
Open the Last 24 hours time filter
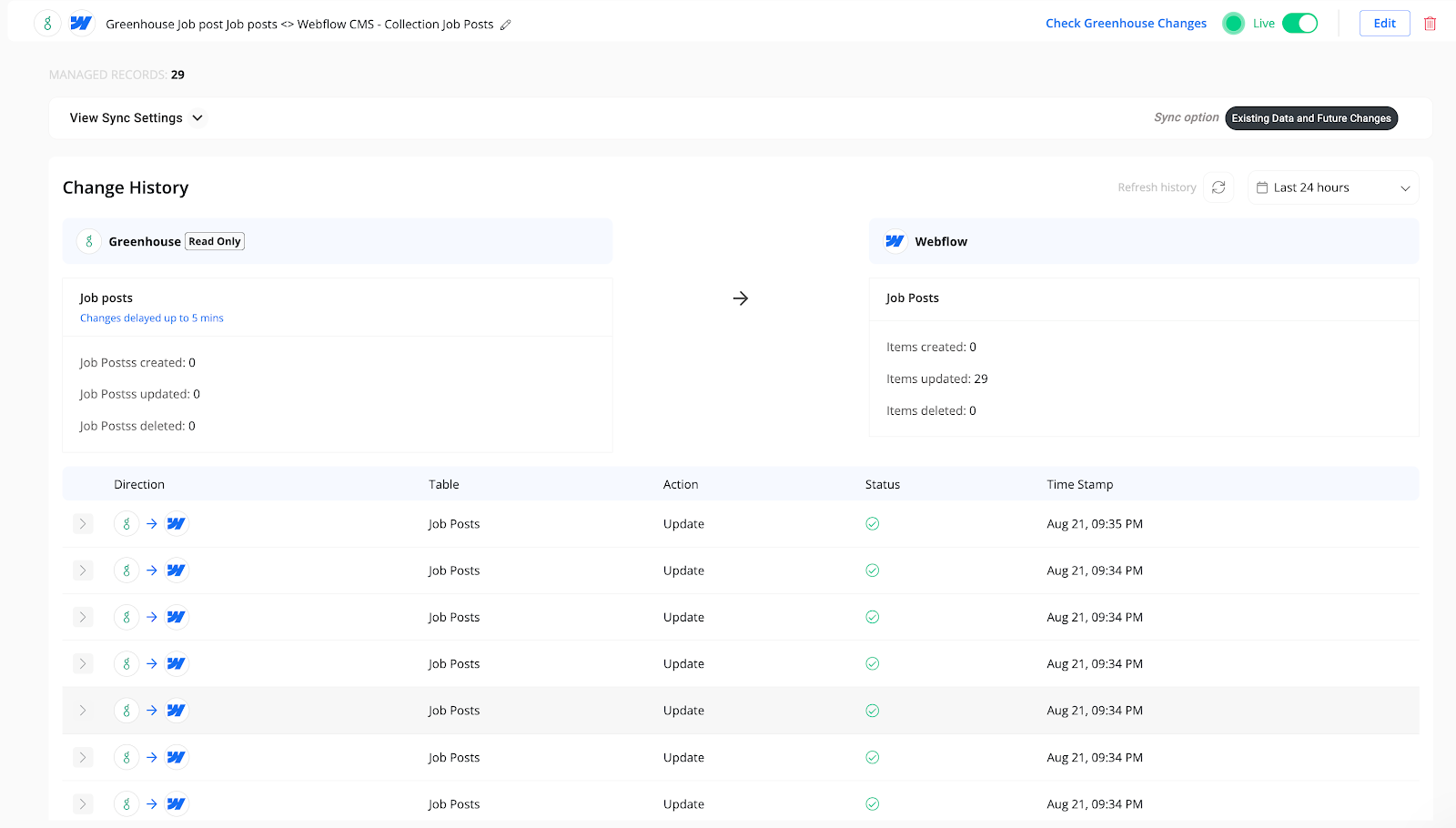1332,187
